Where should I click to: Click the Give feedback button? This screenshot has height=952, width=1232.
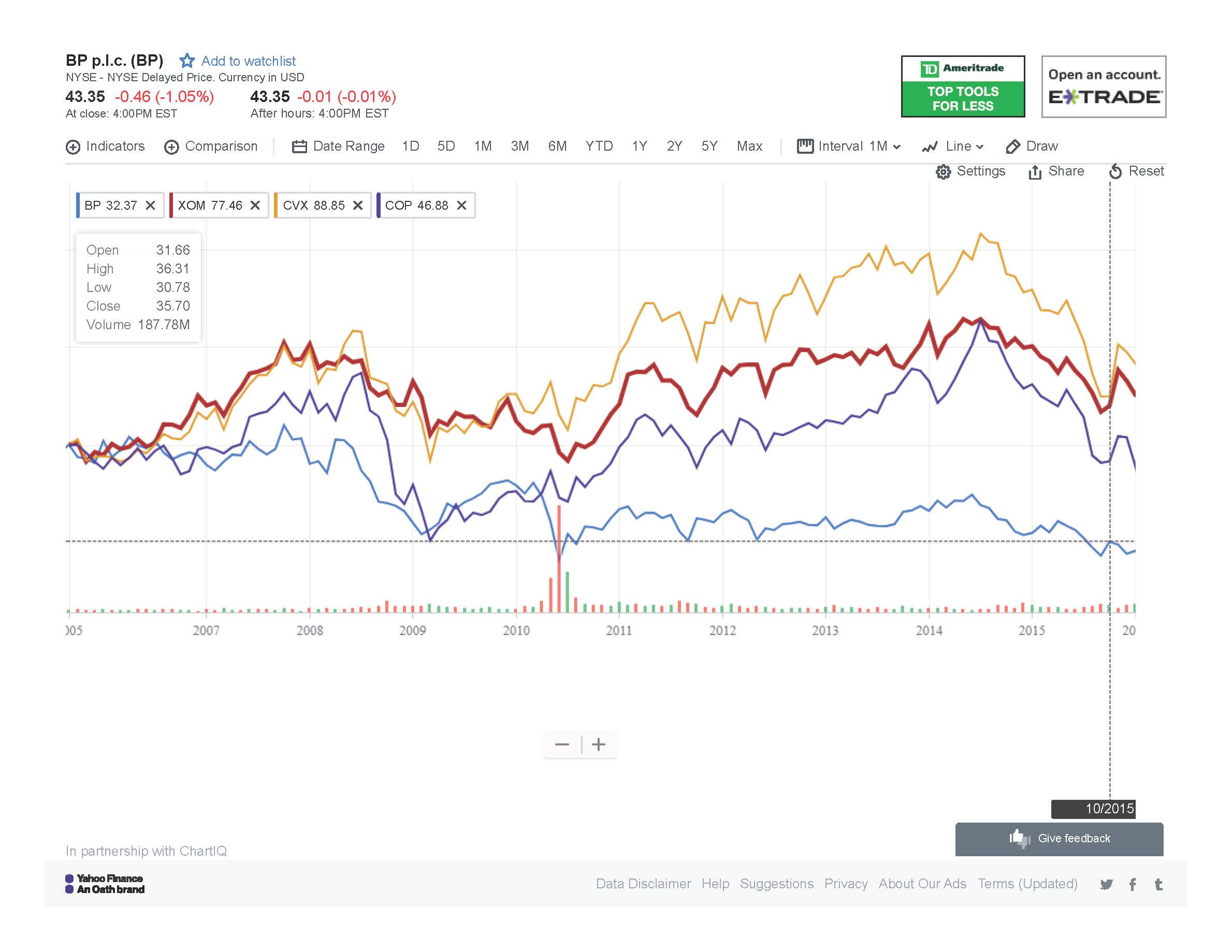1059,839
